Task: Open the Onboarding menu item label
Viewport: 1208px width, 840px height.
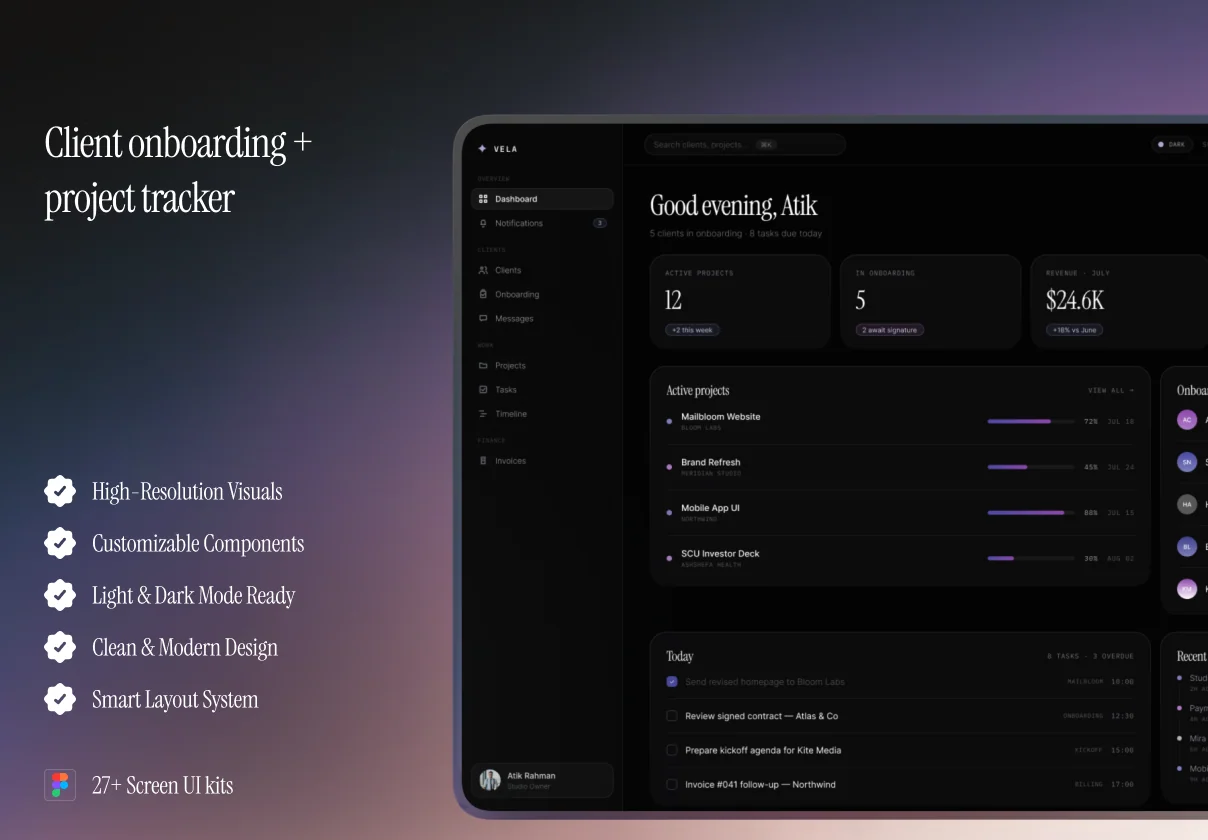Action: 517,294
